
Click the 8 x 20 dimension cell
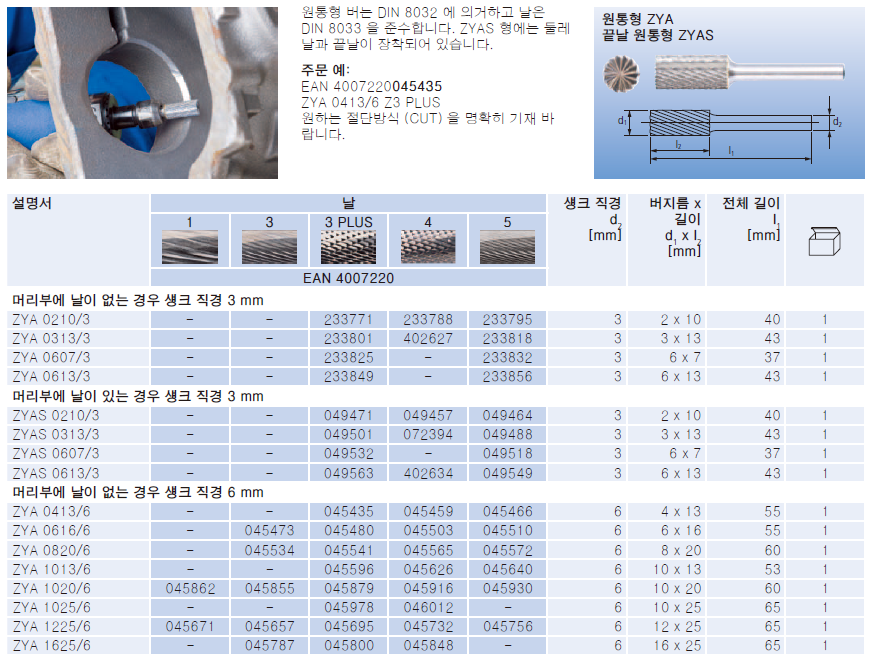[x=681, y=551]
